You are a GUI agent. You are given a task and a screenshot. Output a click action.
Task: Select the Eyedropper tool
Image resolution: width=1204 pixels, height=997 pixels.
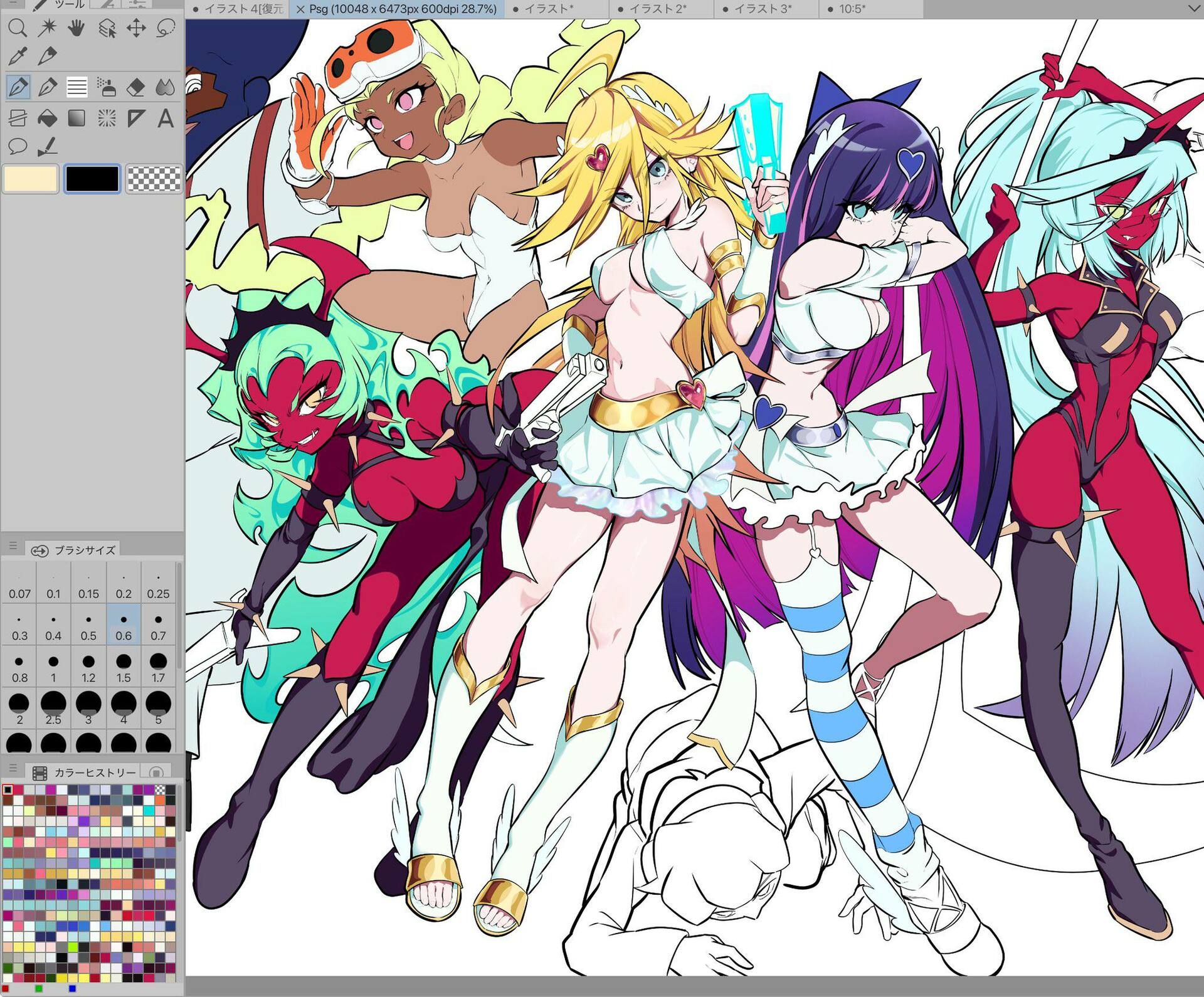point(17,57)
